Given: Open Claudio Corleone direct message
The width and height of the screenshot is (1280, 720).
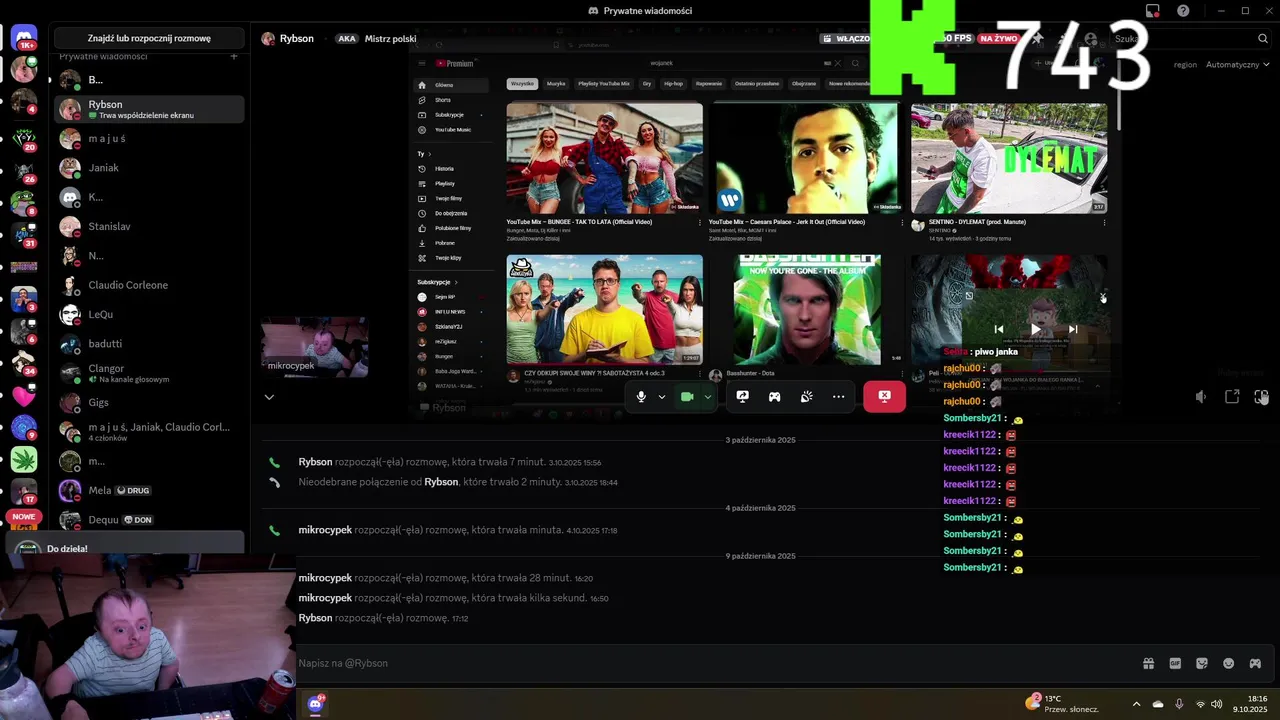Looking at the screenshot, I should [149, 285].
